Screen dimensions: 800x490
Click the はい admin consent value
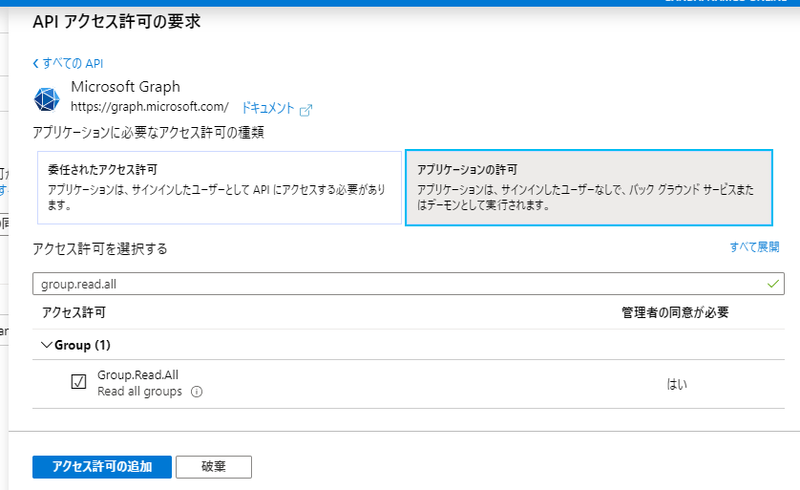pyautogui.click(x=677, y=384)
